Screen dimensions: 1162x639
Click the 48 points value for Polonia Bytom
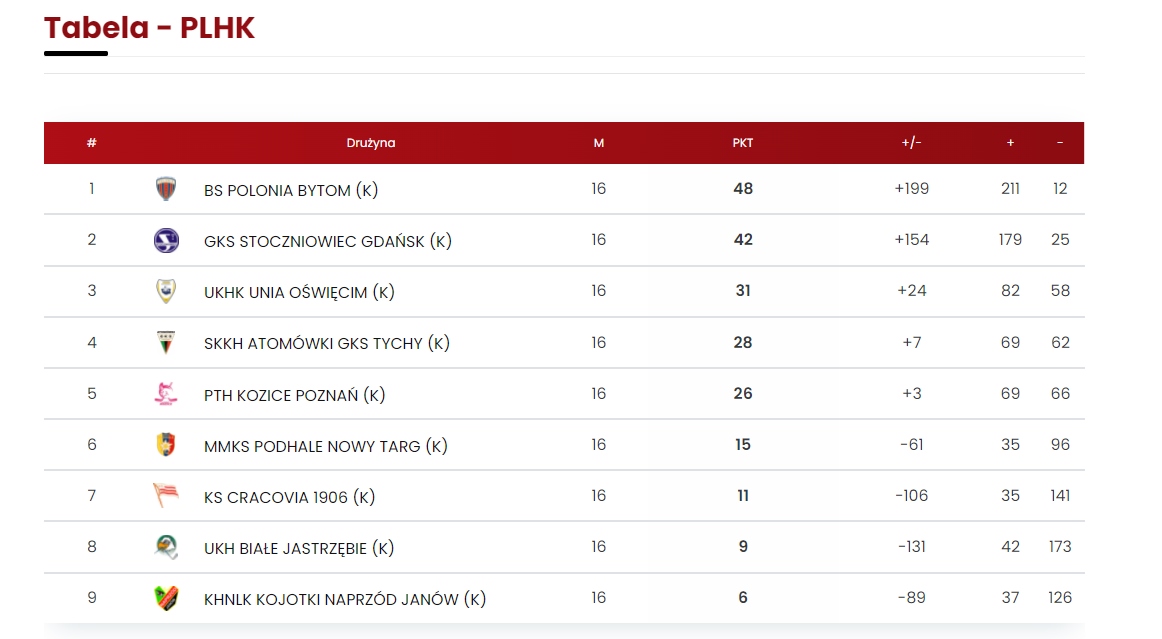[742, 189]
